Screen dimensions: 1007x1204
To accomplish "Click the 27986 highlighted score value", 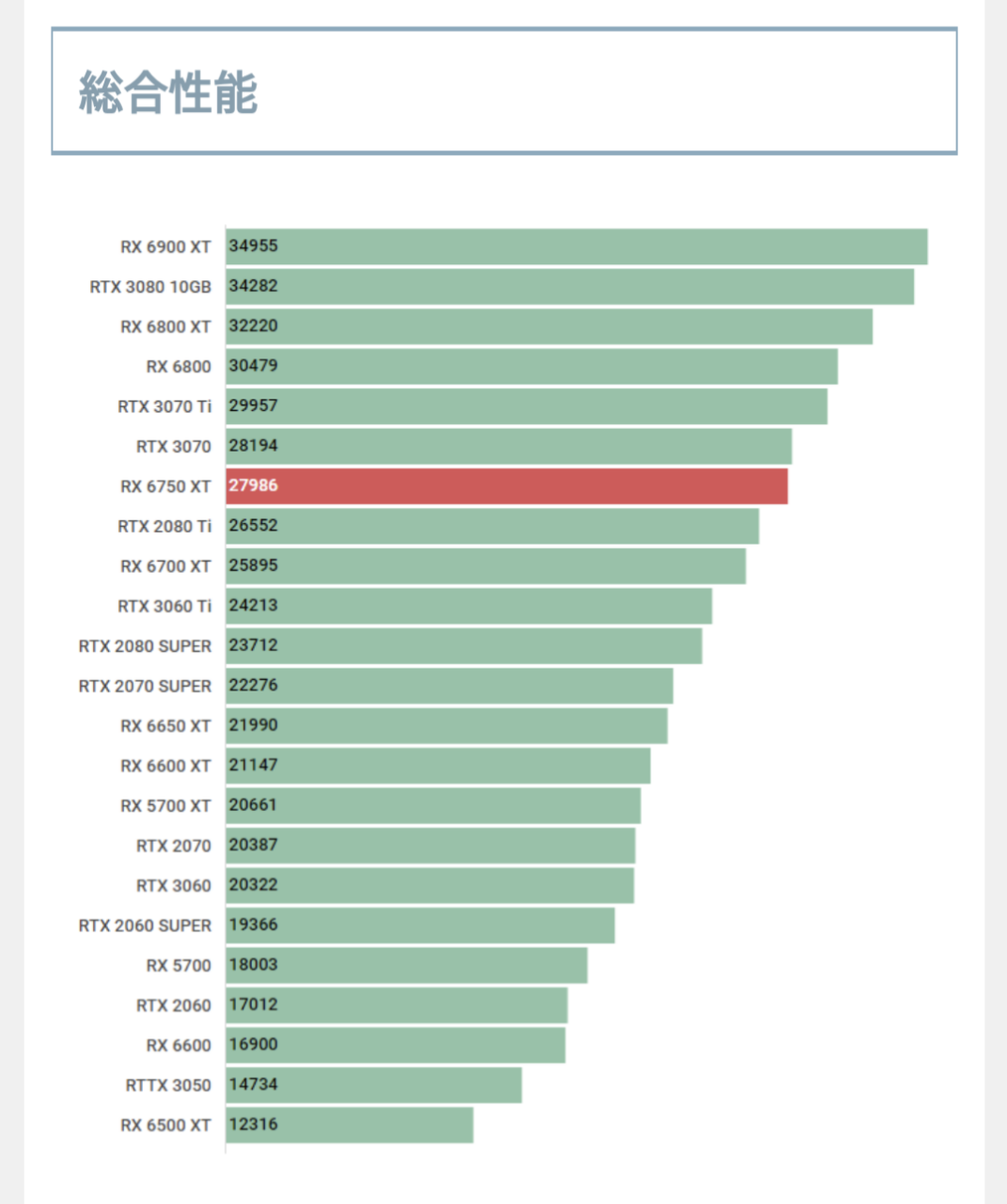I will pyautogui.click(x=254, y=485).
